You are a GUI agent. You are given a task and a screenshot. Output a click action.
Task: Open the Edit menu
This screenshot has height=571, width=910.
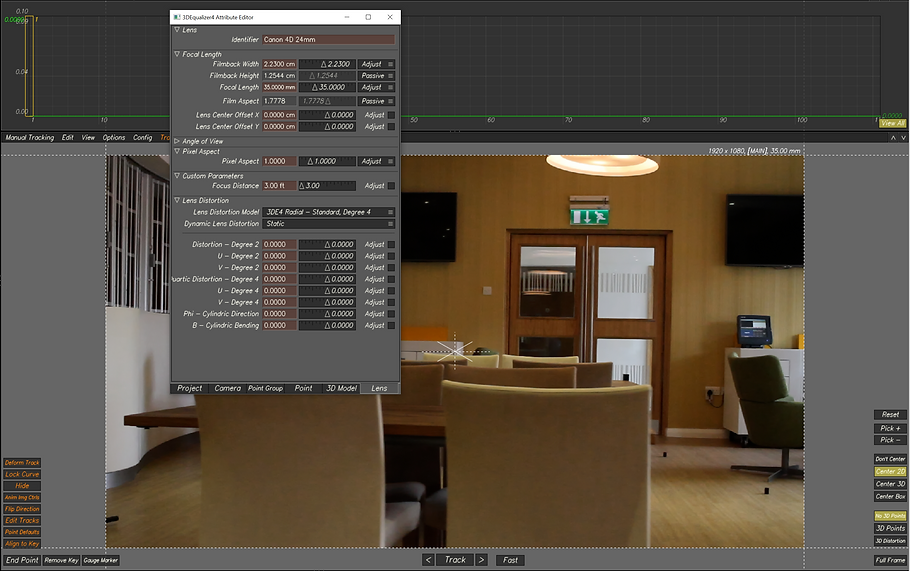click(x=68, y=138)
